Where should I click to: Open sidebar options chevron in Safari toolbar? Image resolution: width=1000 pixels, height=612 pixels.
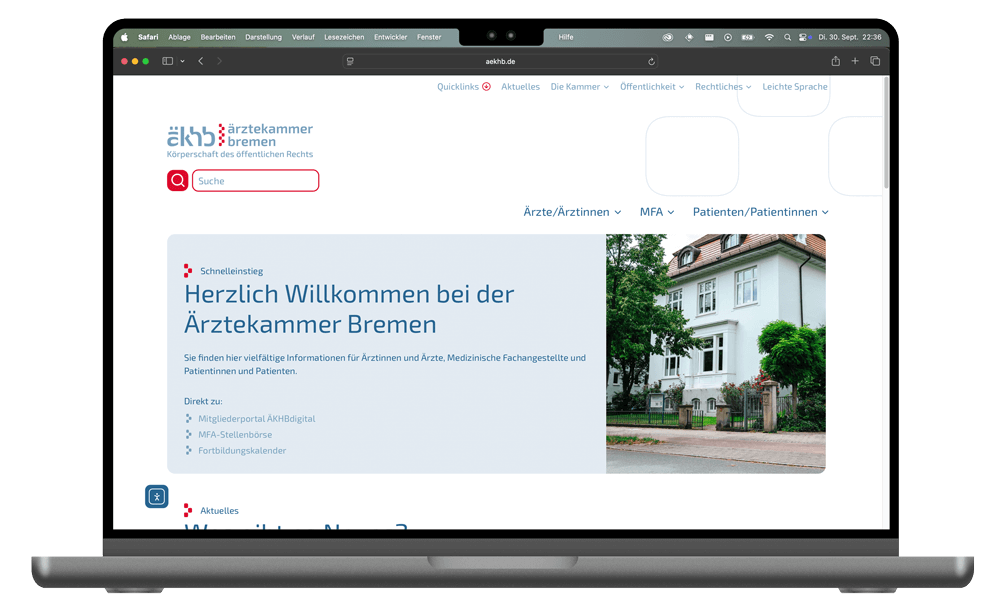click(x=182, y=61)
